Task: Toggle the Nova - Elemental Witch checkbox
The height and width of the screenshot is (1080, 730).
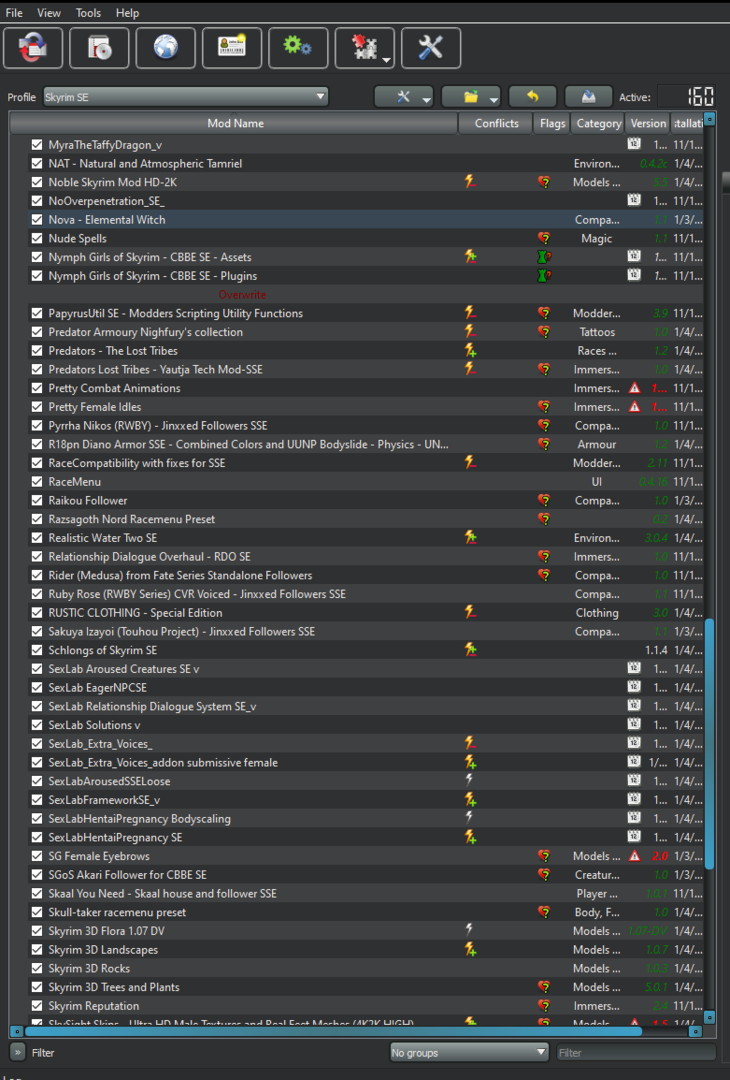Action: pyautogui.click(x=37, y=220)
